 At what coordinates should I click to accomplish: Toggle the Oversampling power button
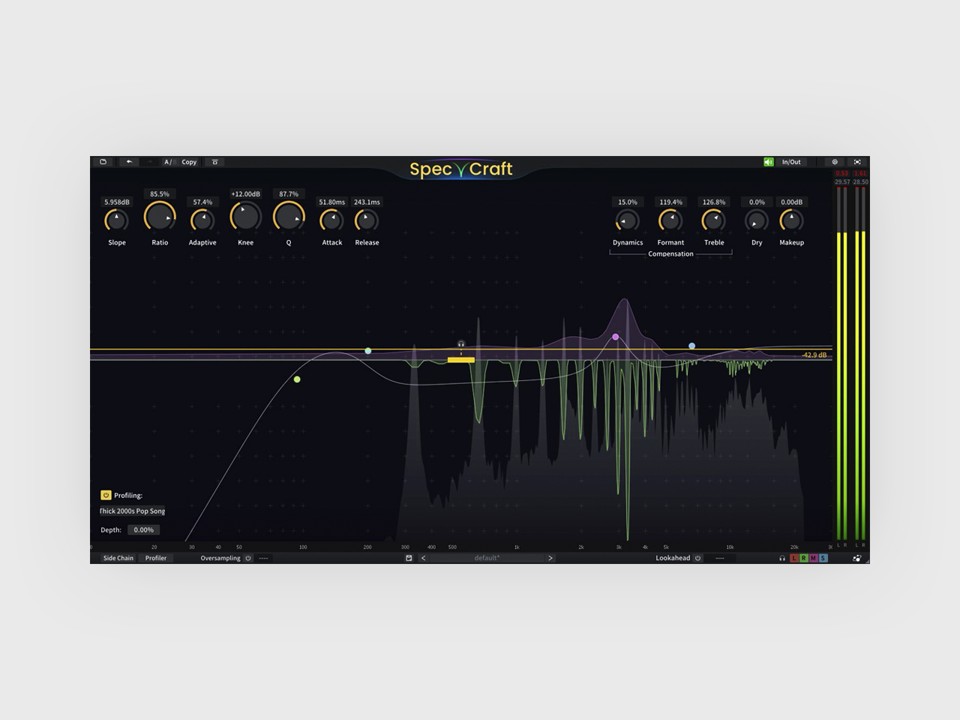[249, 558]
